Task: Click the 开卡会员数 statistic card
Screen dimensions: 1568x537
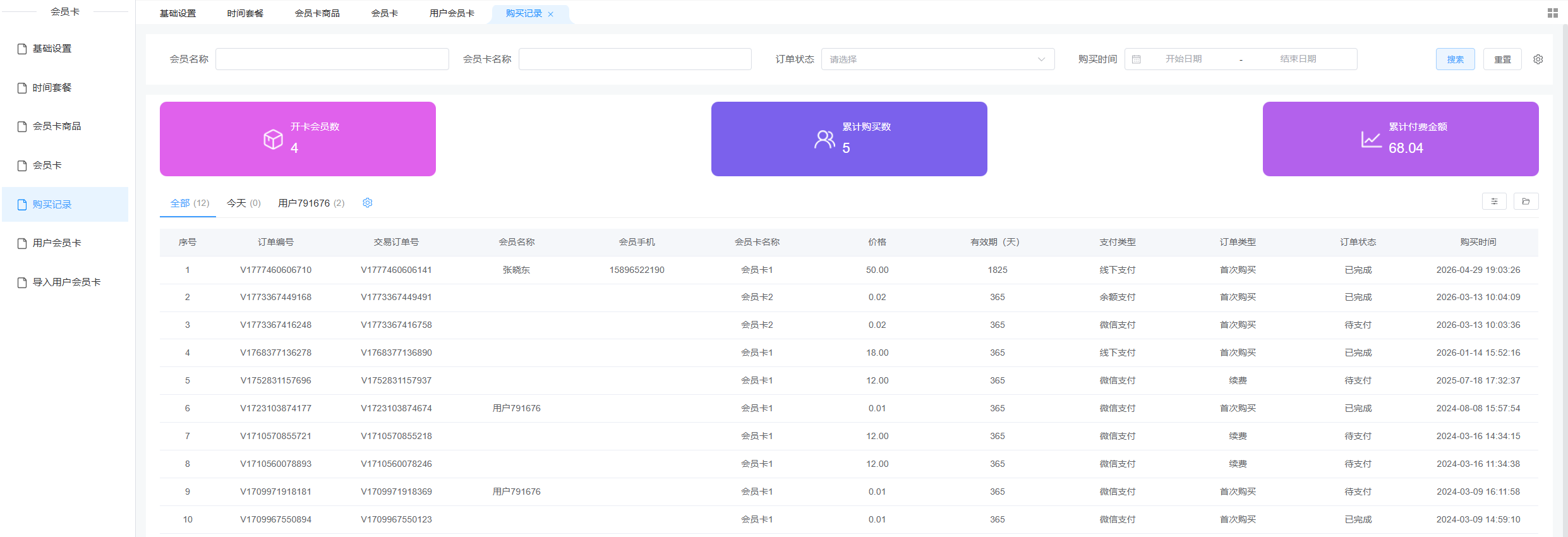Action: (298, 139)
